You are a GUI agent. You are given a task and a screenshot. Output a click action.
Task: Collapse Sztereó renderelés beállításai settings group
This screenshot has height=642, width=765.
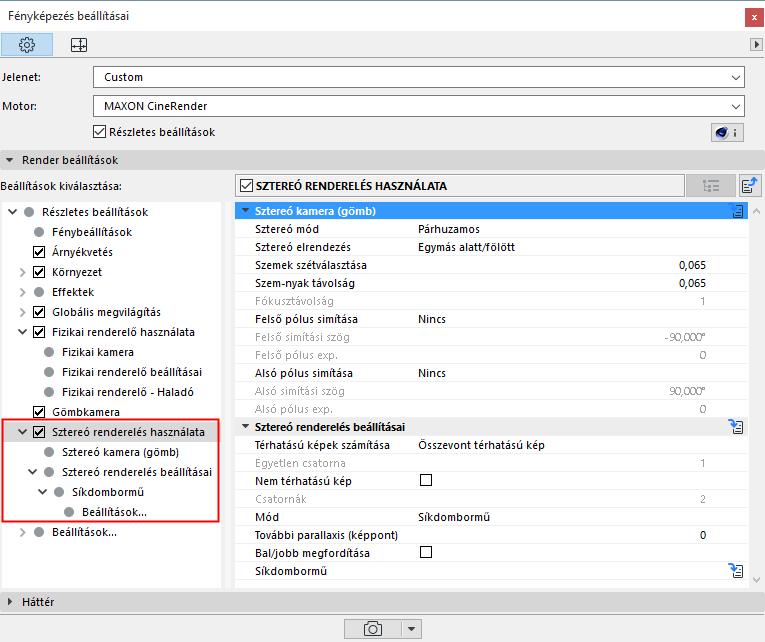(245, 427)
